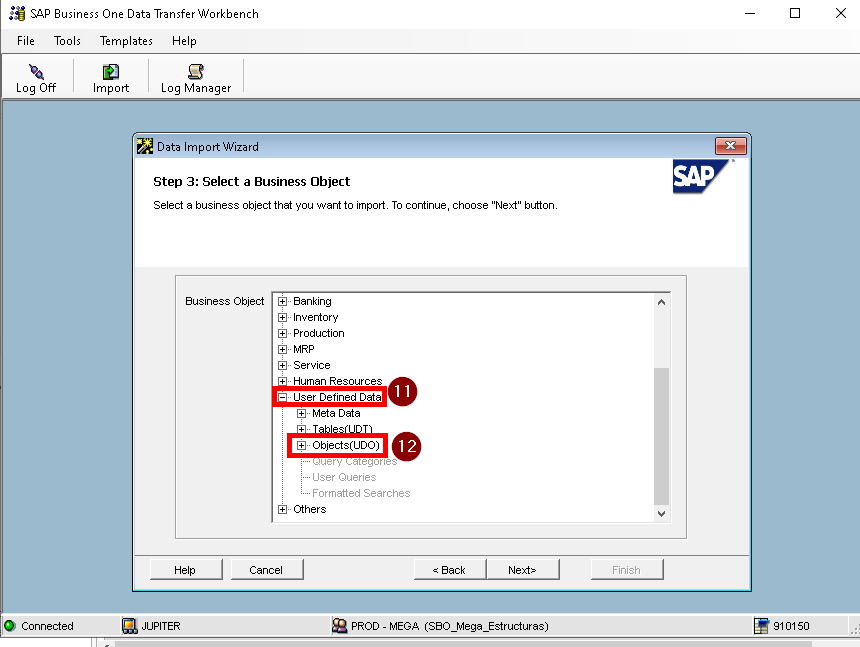The height and width of the screenshot is (647, 860).
Task: Expand the Meta Data tree node
Action: click(x=302, y=413)
